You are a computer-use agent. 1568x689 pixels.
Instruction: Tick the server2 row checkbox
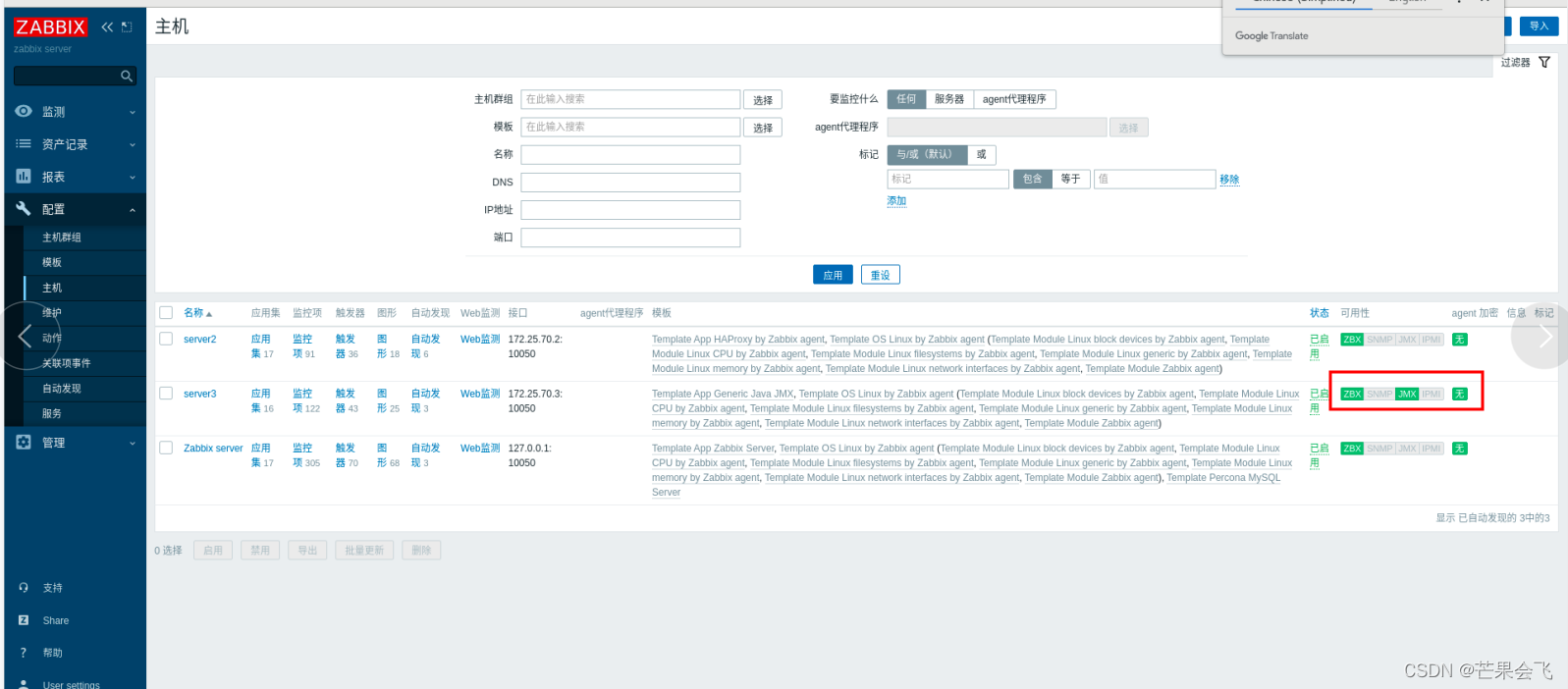point(166,339)
